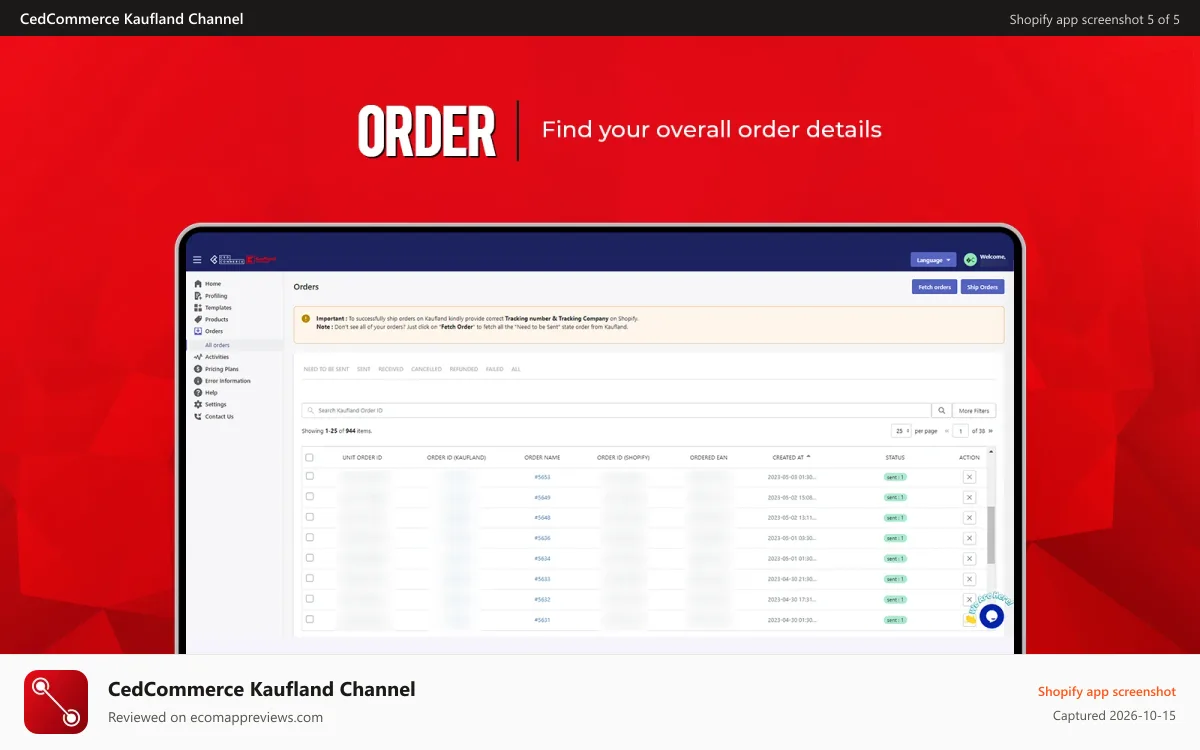Viewport: 1200px width, 750px height.
Task: Cancel order #5636 with X icon
Action: 969,538
